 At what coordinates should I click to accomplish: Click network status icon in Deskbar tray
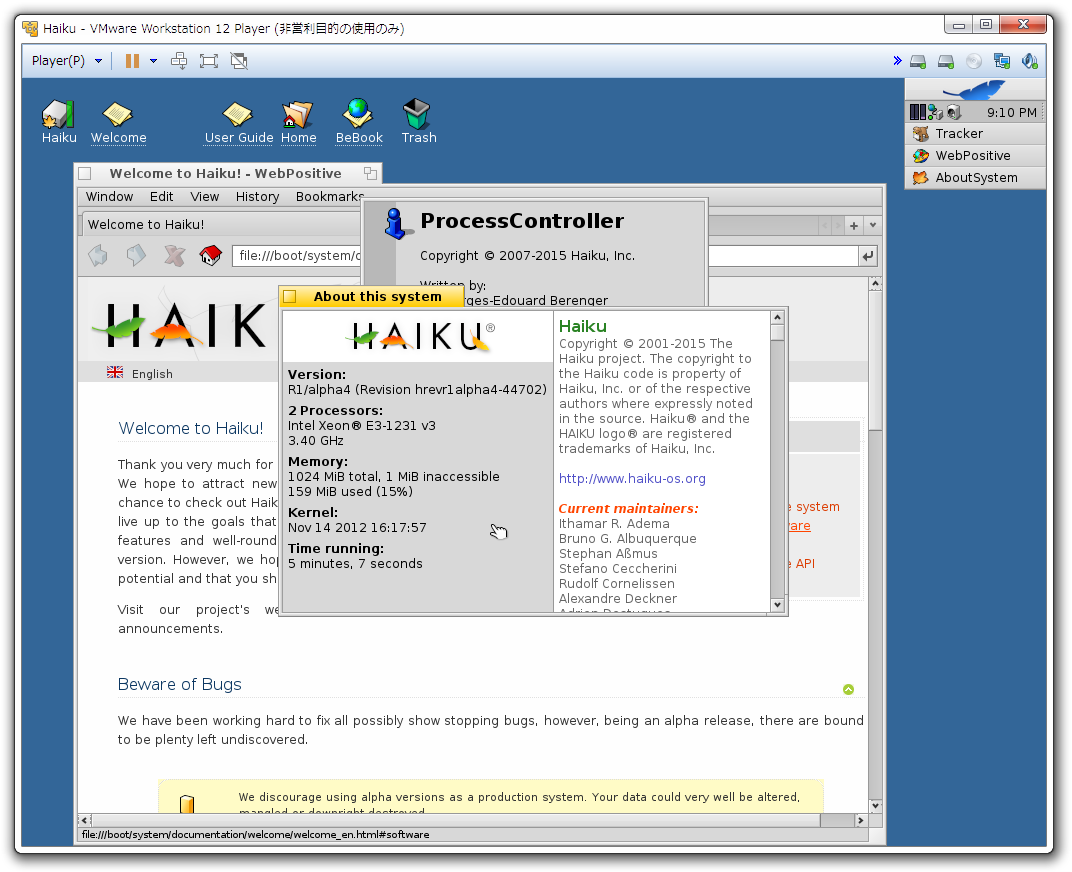click(935, 112)
